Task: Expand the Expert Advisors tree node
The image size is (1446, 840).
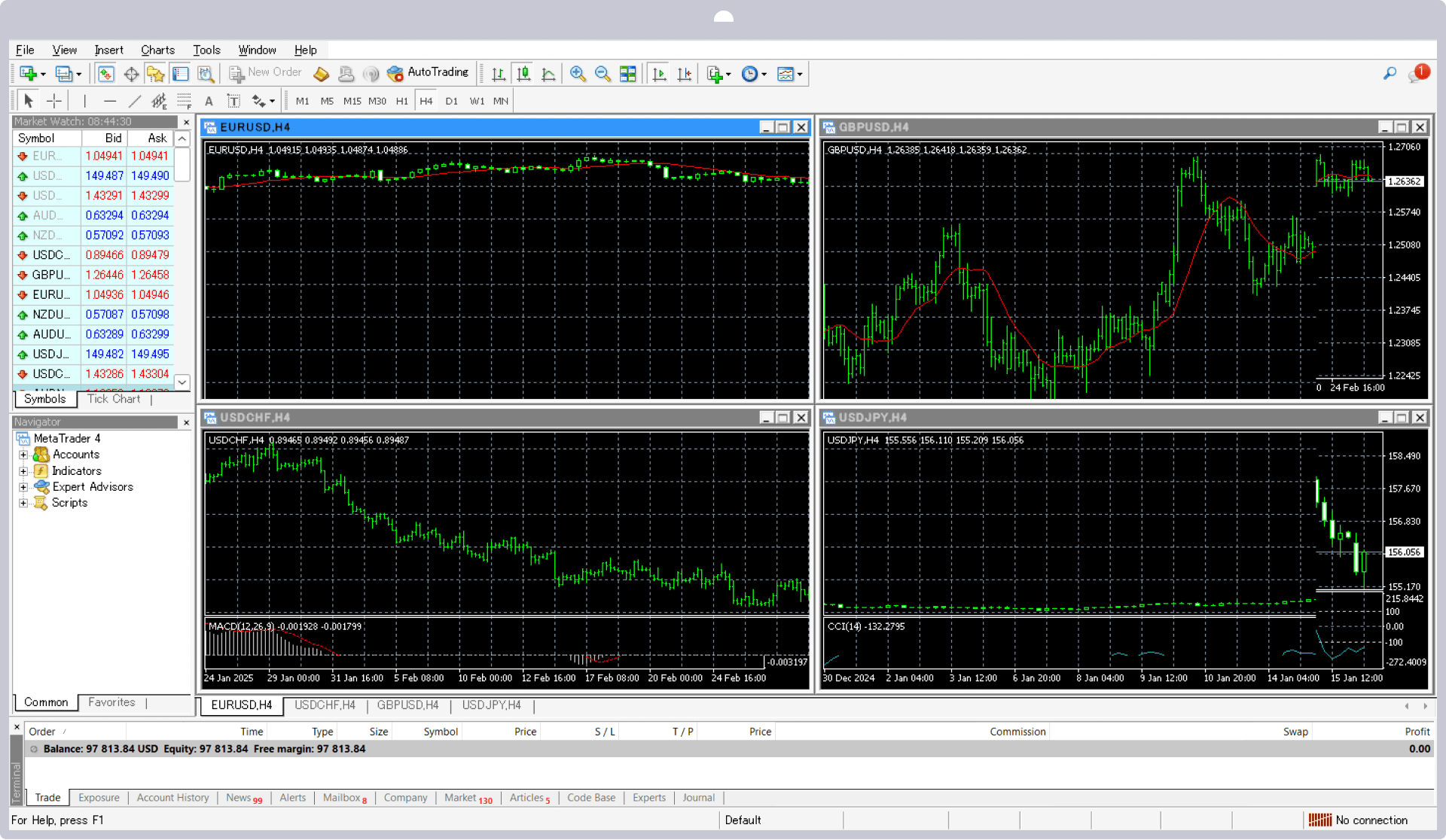Action: pyautogui.click(x=23, y=487)
